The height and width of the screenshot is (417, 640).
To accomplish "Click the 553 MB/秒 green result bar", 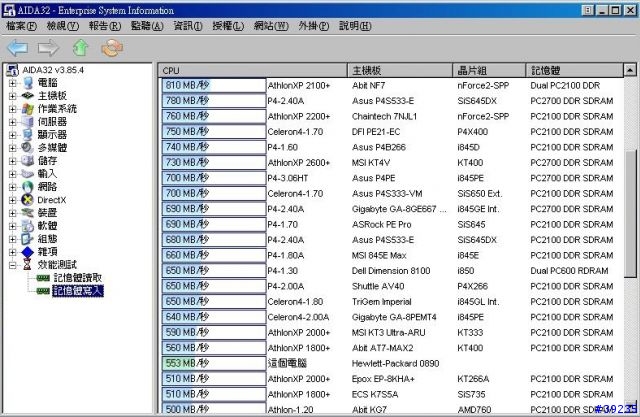I will point(214,363).
